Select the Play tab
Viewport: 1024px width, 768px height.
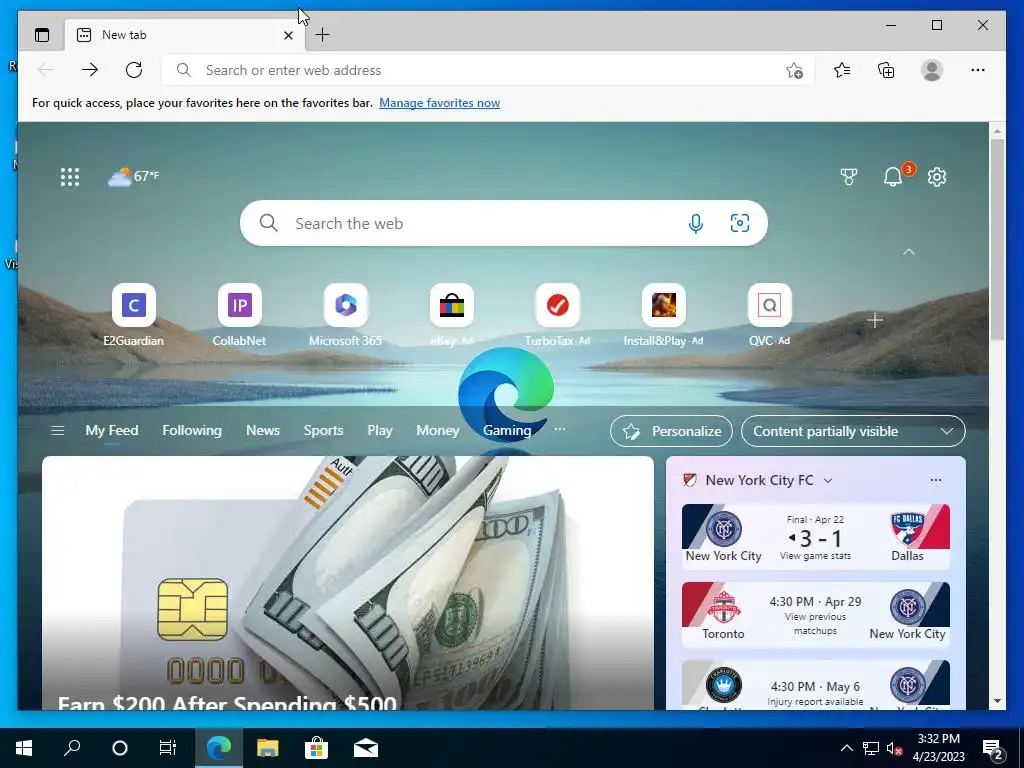click(x=379, y=430)
